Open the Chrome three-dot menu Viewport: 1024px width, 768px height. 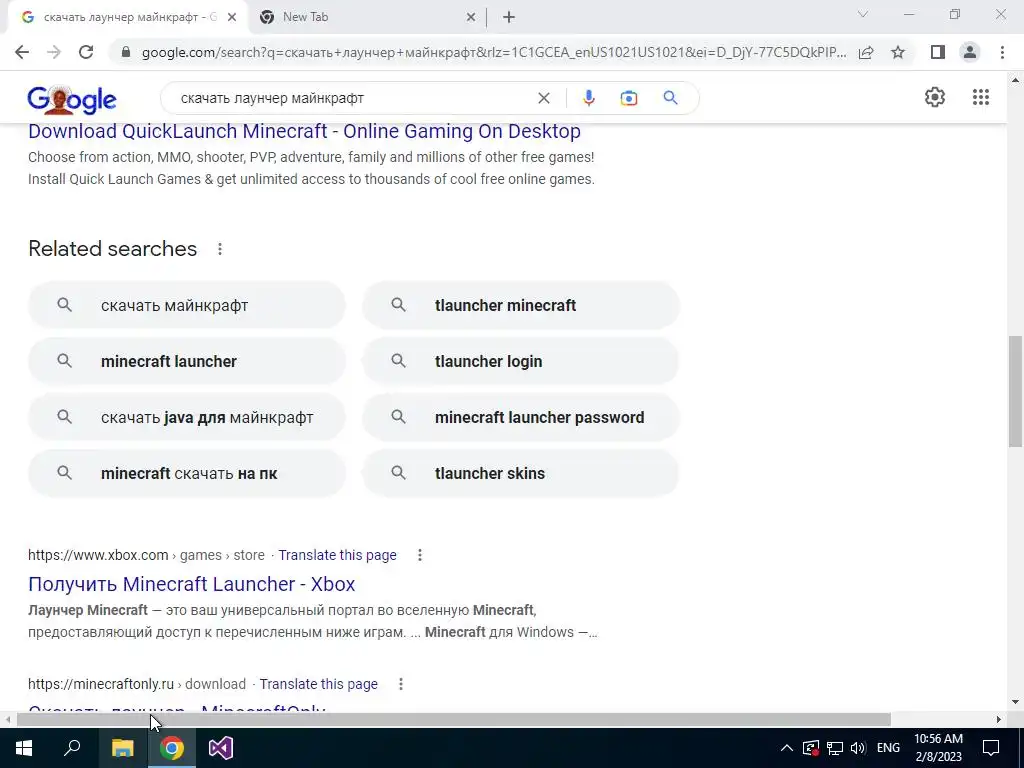[1002, 52]
